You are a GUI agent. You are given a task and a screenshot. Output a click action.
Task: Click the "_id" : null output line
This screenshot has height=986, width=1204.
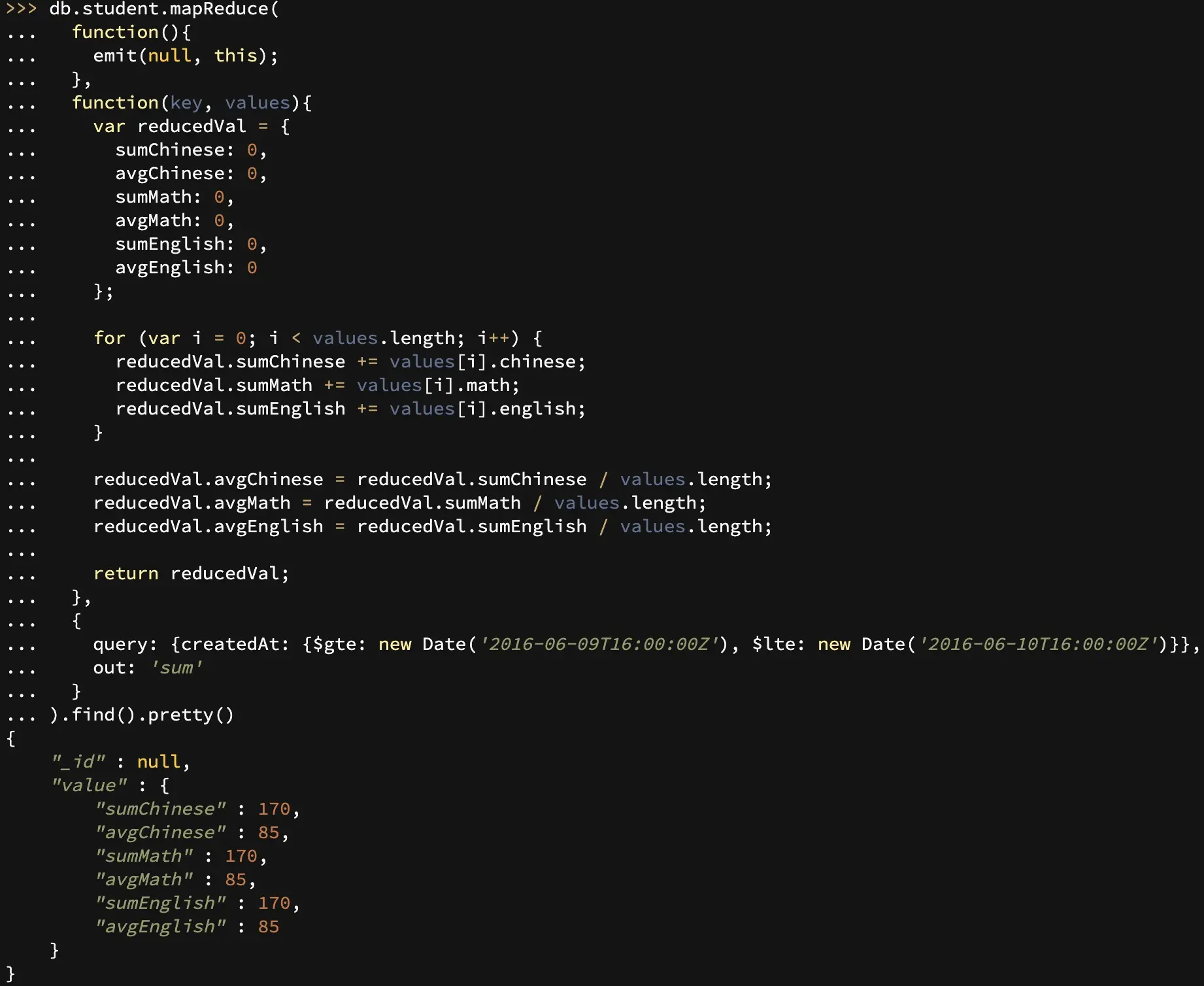point(120,762)
